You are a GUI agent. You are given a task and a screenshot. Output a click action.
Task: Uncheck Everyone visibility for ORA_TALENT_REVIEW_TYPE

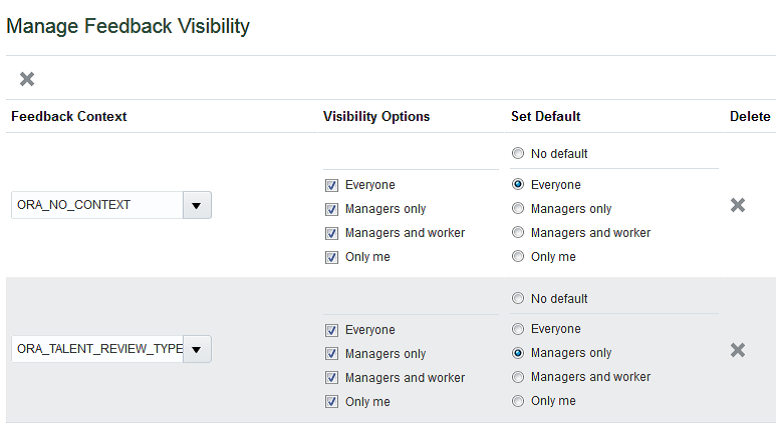coord(331,330)
